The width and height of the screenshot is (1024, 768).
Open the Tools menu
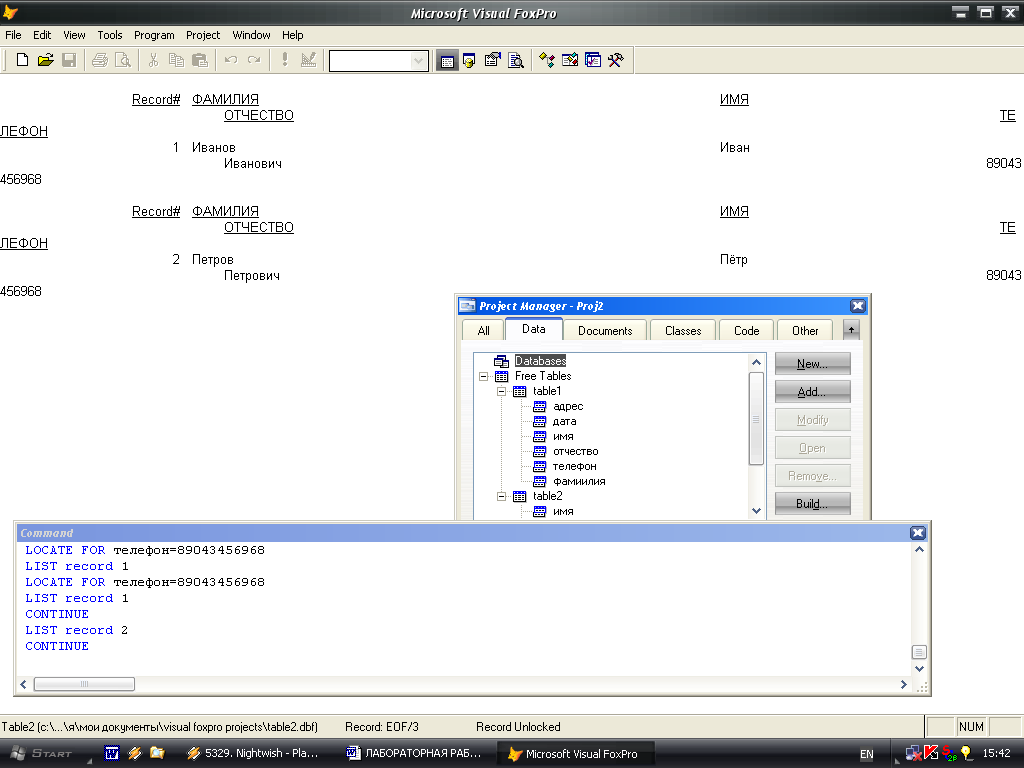point(110,35)
